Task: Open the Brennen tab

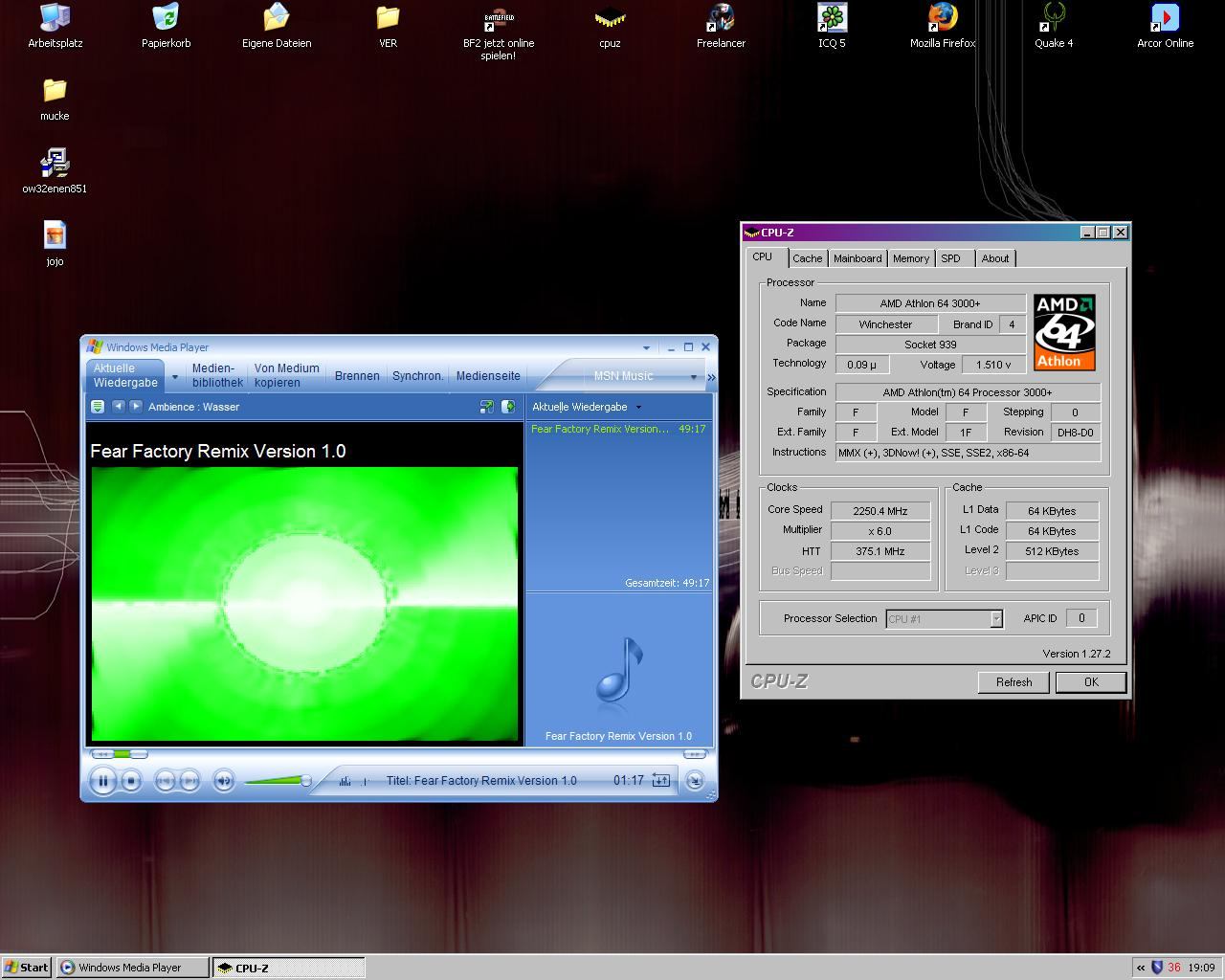Action: (357, 376)
